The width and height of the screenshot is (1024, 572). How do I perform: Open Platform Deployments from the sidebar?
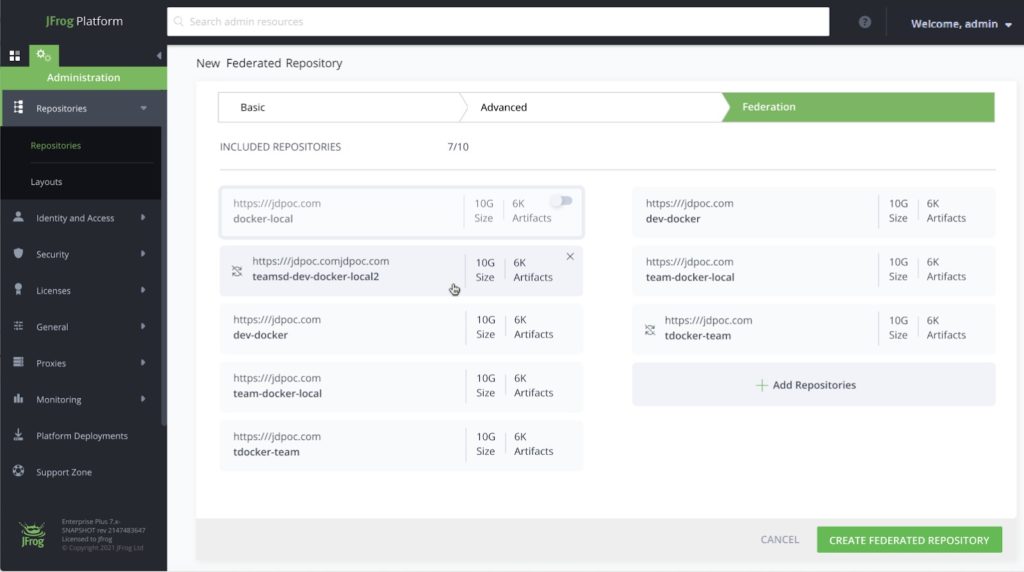coord(82,436)
